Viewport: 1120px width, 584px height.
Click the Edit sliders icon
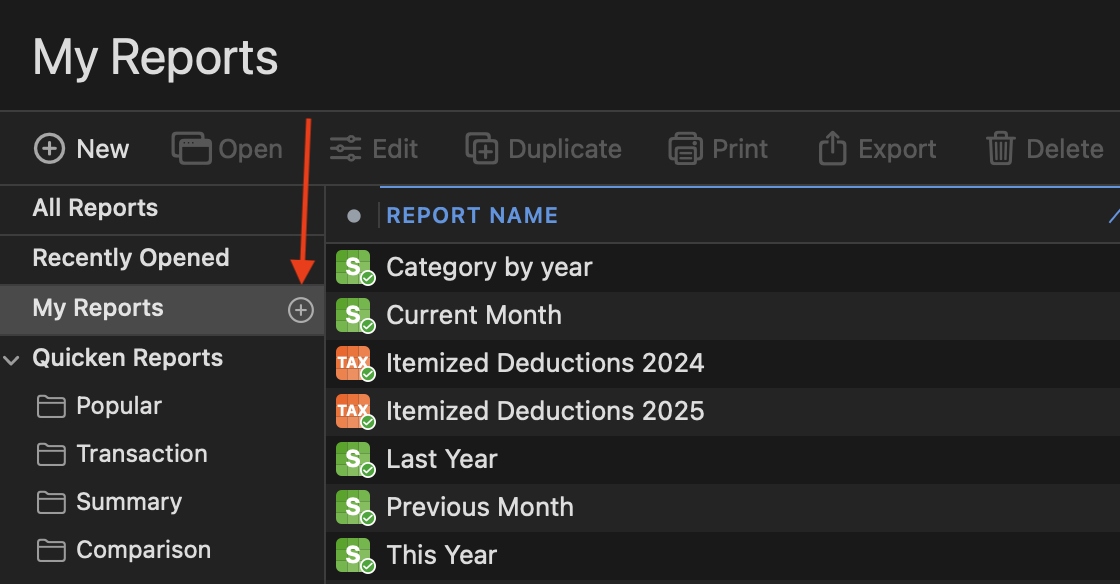pyautogui.click(x=346, y=148)
